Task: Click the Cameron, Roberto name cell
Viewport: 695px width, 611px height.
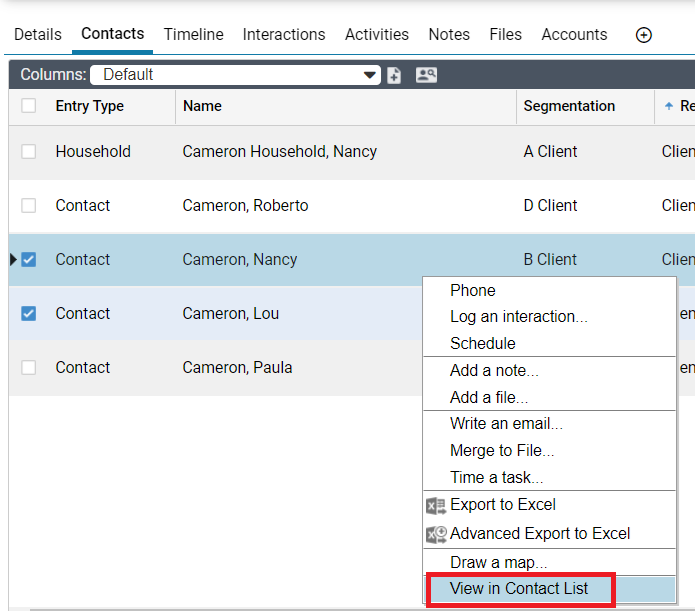Action: [245, 206]
